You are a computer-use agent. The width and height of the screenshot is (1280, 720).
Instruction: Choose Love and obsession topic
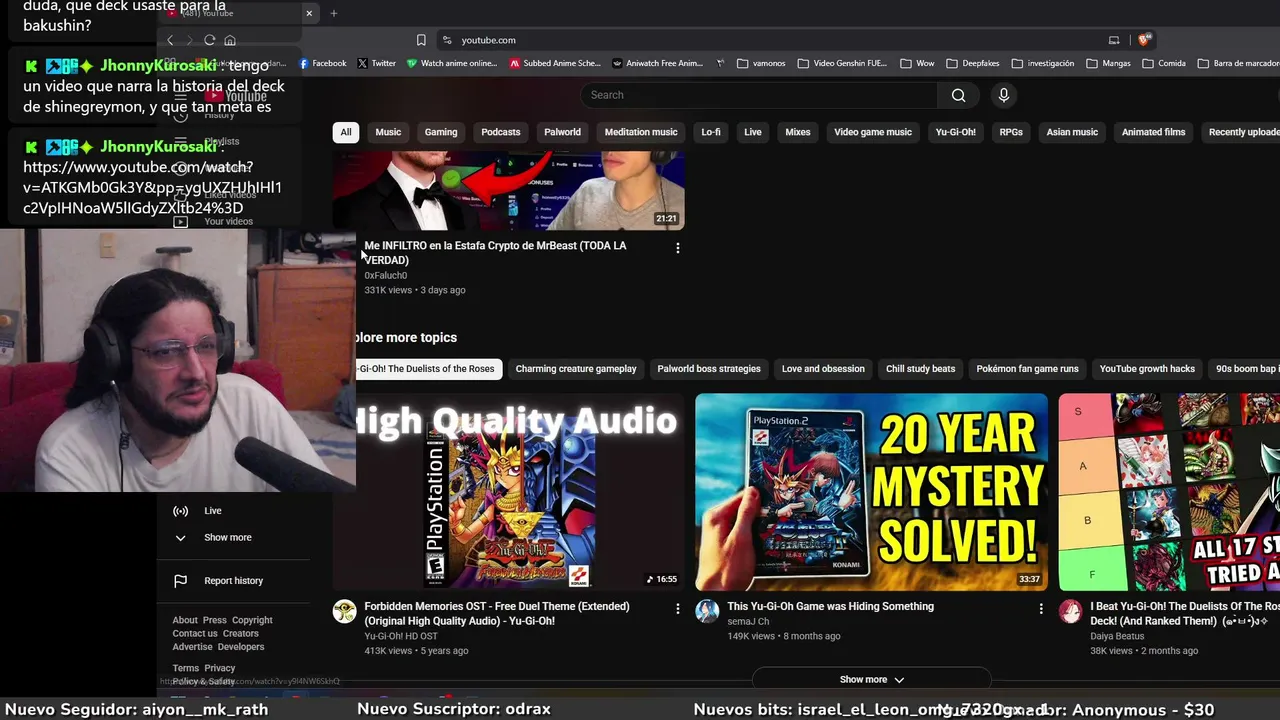823,369
